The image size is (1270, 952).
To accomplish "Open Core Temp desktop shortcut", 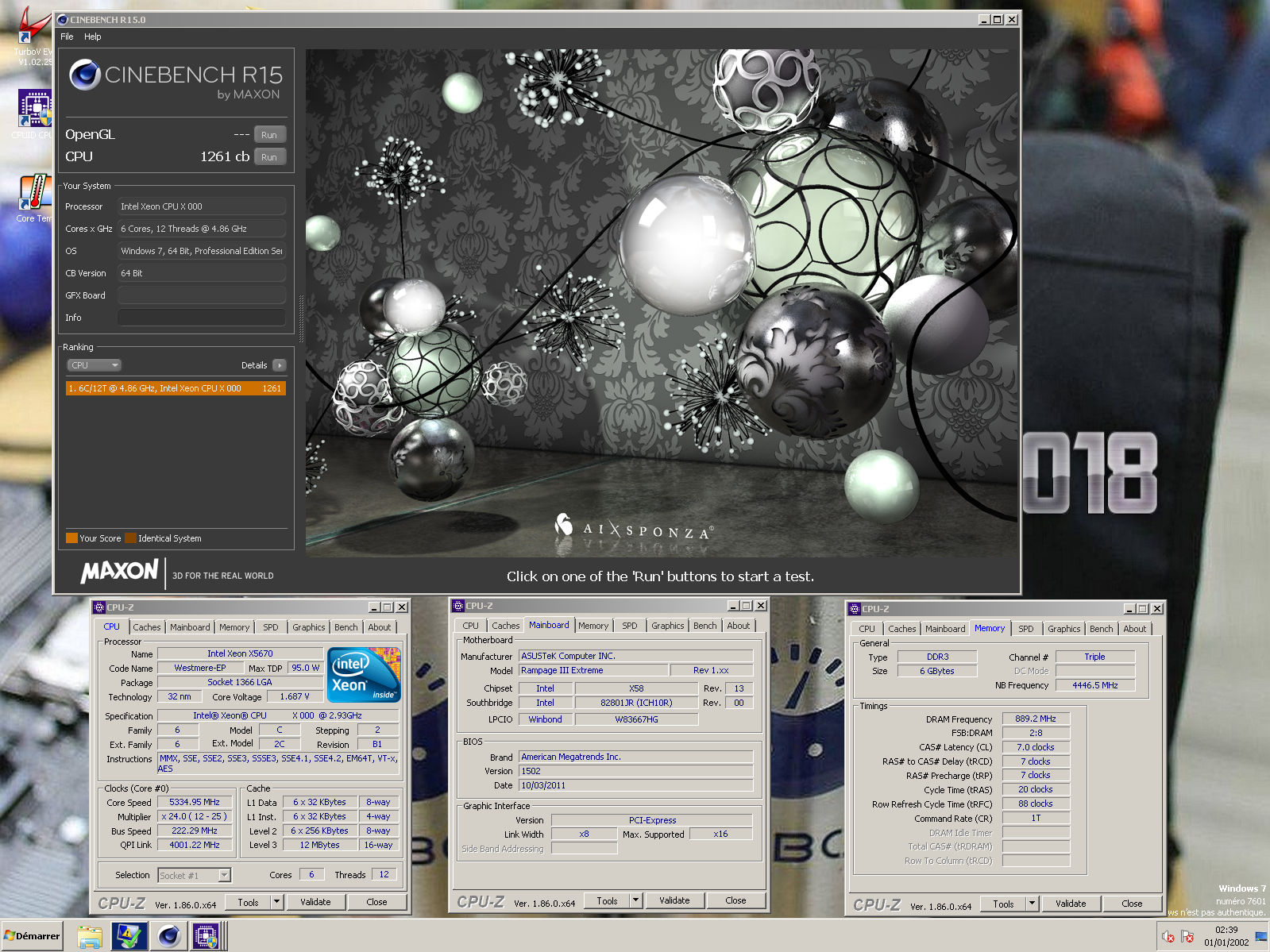I will click(35, 198).
